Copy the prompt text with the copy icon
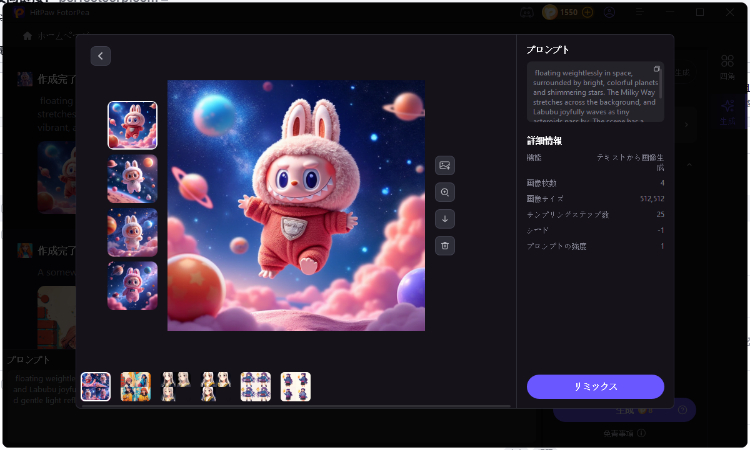 657,69
